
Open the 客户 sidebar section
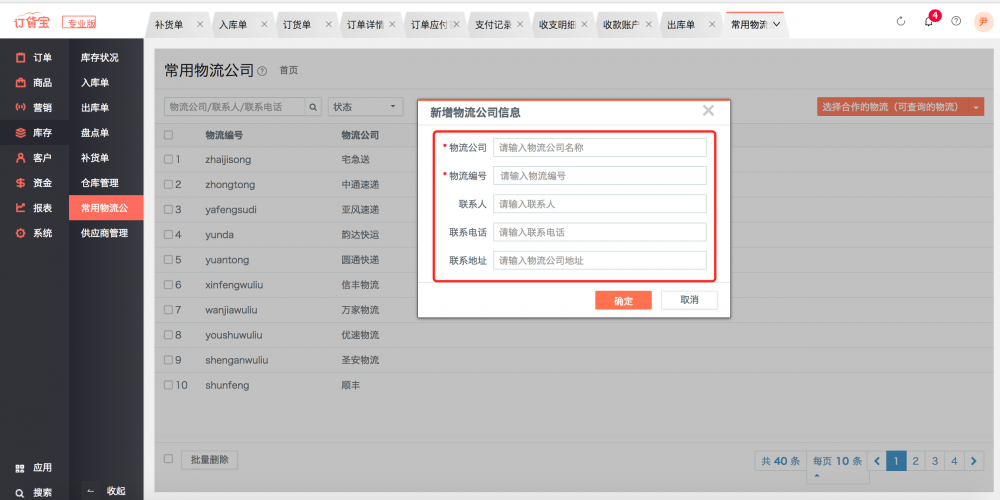tap(34, 158)
